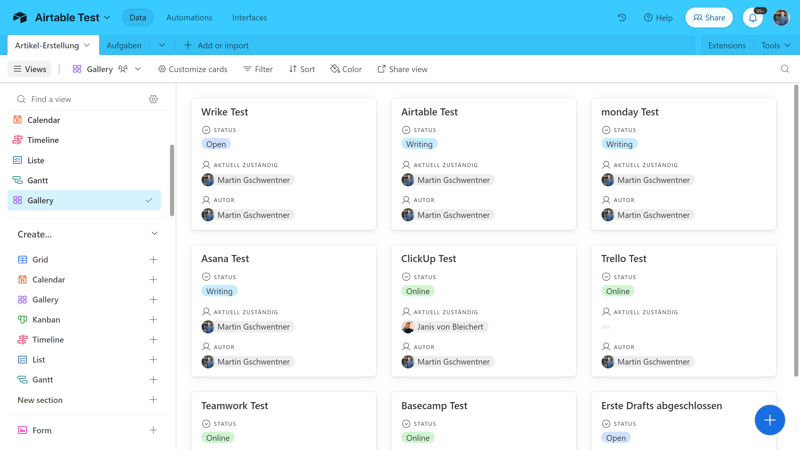Screen dimensions: 800x450
Task: Open base history clock icon
Action: [621, 17]
